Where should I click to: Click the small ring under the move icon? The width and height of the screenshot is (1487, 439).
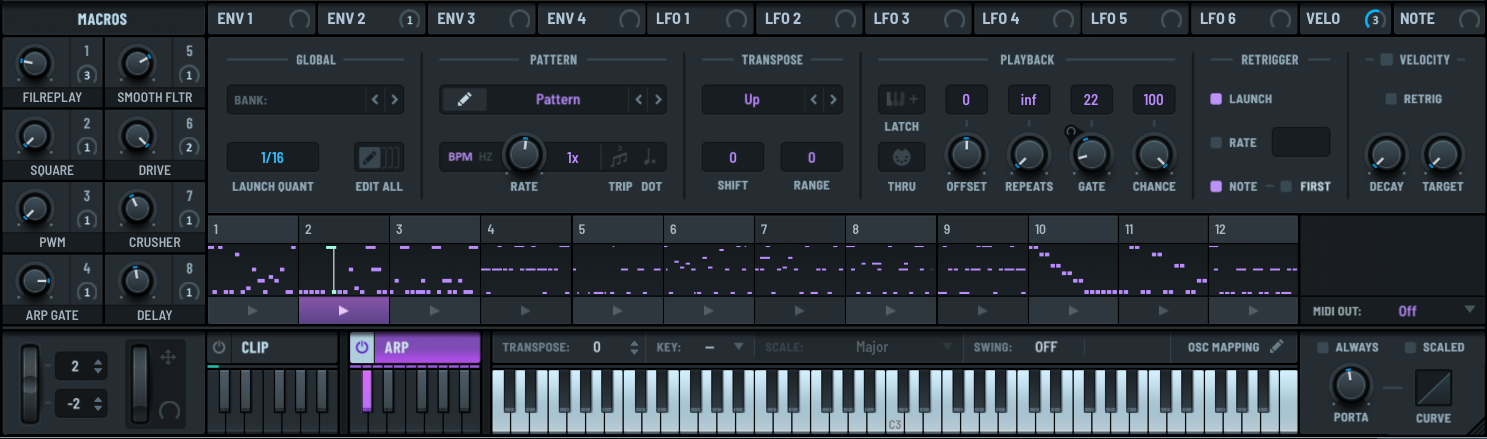click(x=168, y=410)
